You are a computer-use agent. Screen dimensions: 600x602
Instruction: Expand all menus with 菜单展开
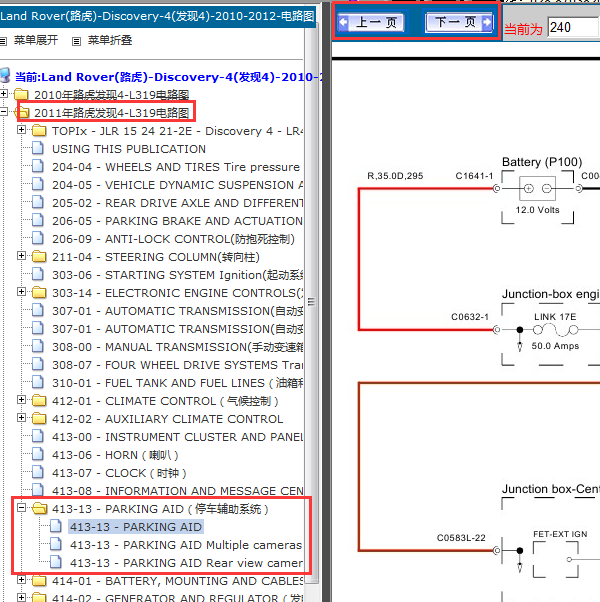tap(35, 40)
